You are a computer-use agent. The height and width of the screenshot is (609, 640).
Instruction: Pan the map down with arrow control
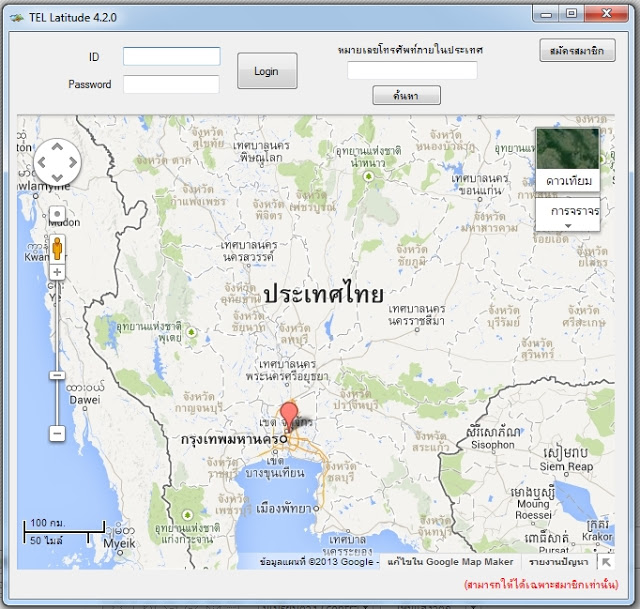point(57,178)
